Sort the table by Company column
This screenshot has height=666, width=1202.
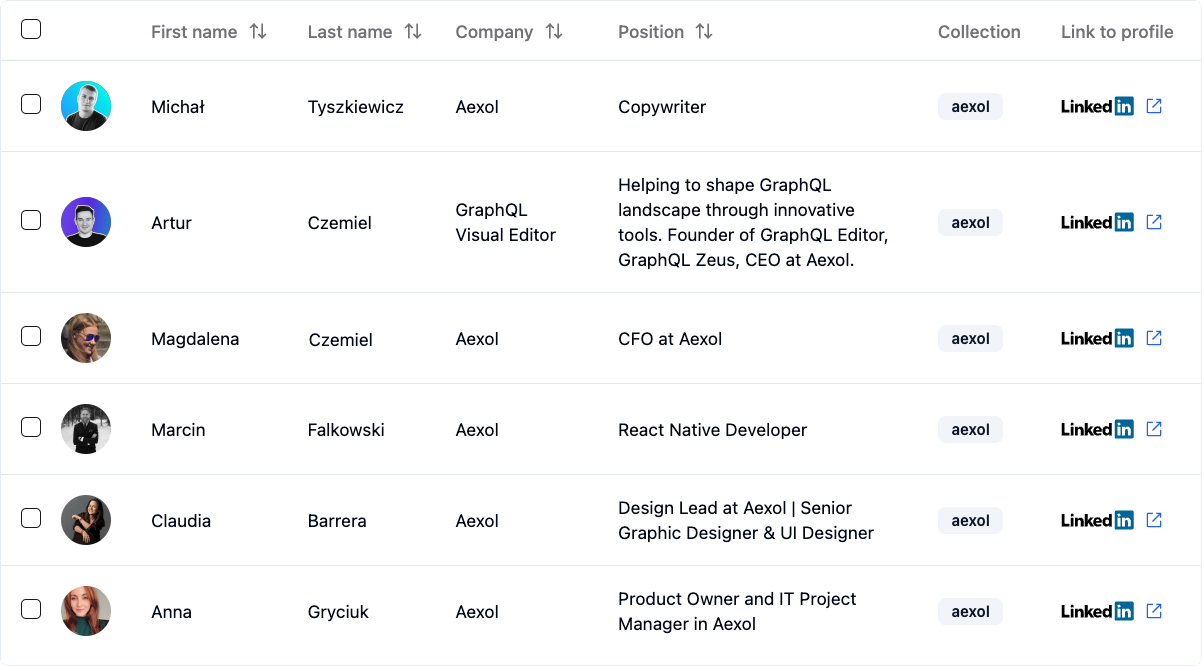tap(509, 31)
